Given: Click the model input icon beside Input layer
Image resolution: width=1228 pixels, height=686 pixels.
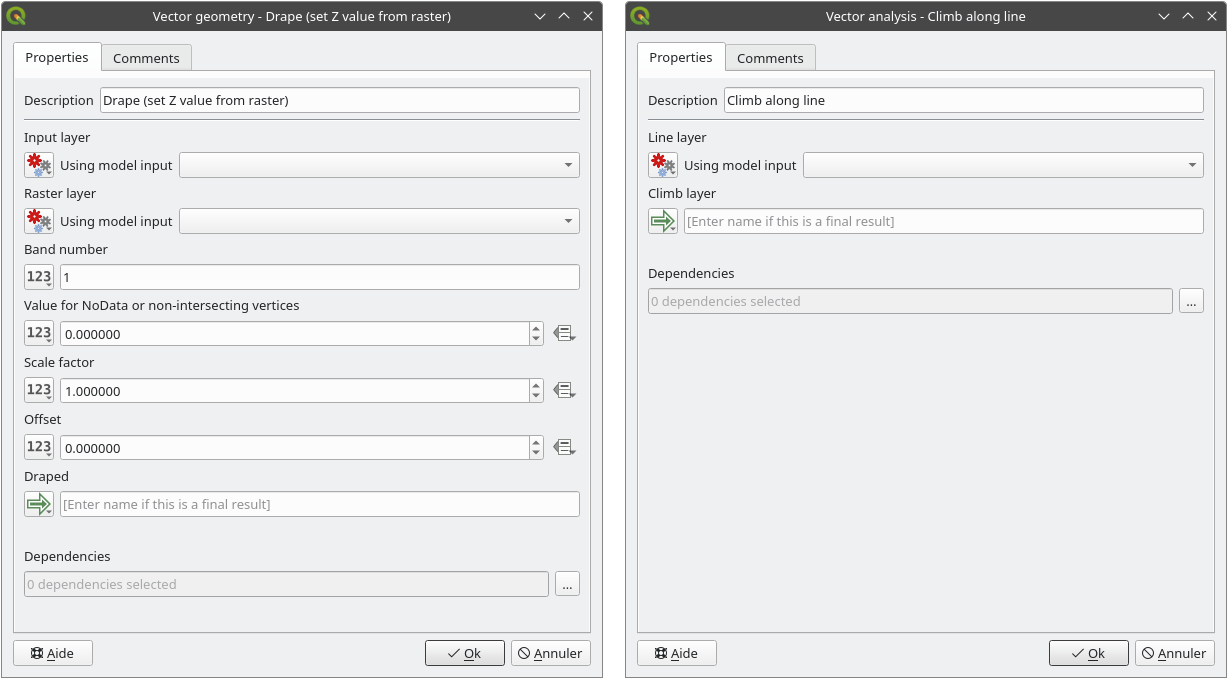Looking at the screenshot, I should pos(38,164).
